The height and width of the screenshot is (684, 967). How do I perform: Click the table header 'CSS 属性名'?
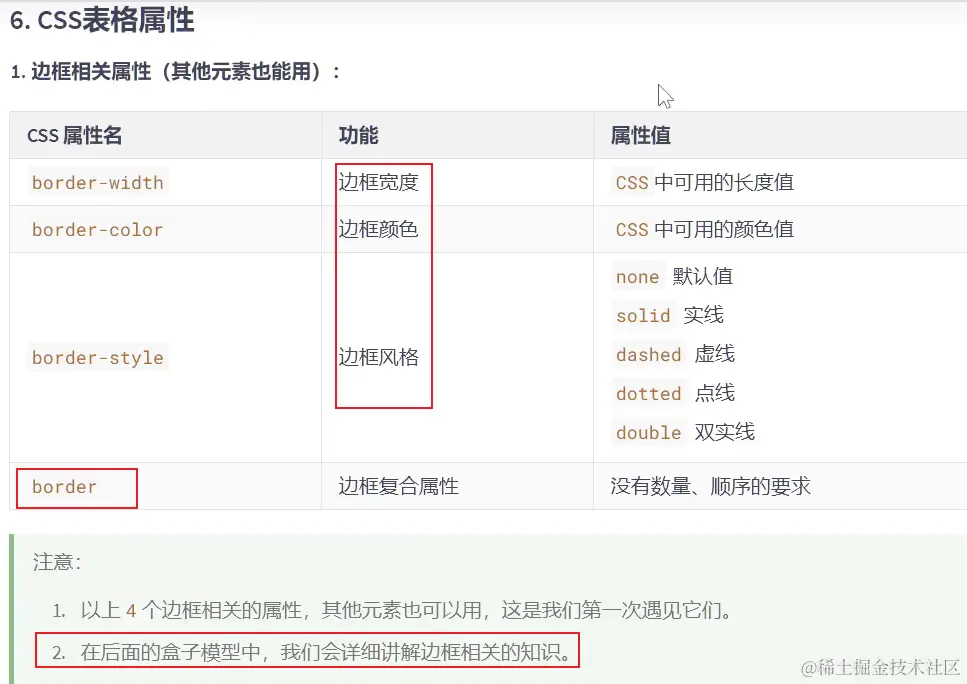[75, 135]
